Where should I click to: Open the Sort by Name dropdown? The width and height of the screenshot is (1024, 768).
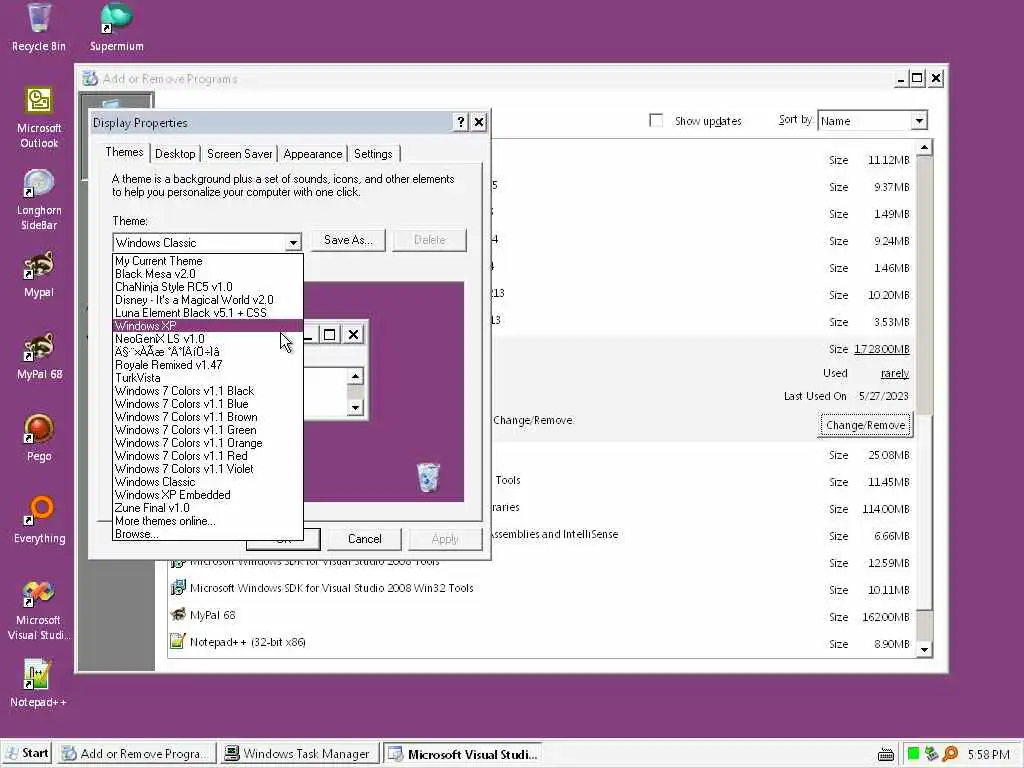coord(872,120)
